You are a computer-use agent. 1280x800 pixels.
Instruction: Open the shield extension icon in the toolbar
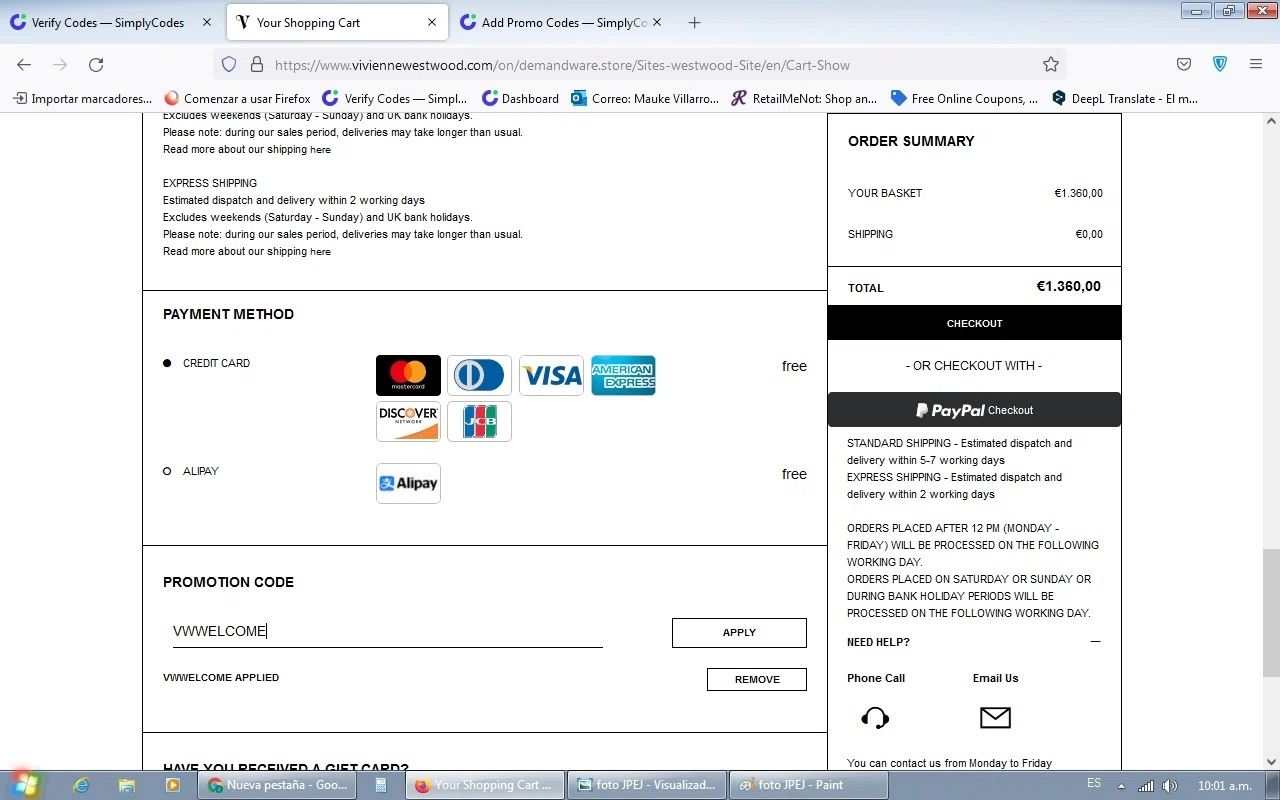coord(1220,64)
